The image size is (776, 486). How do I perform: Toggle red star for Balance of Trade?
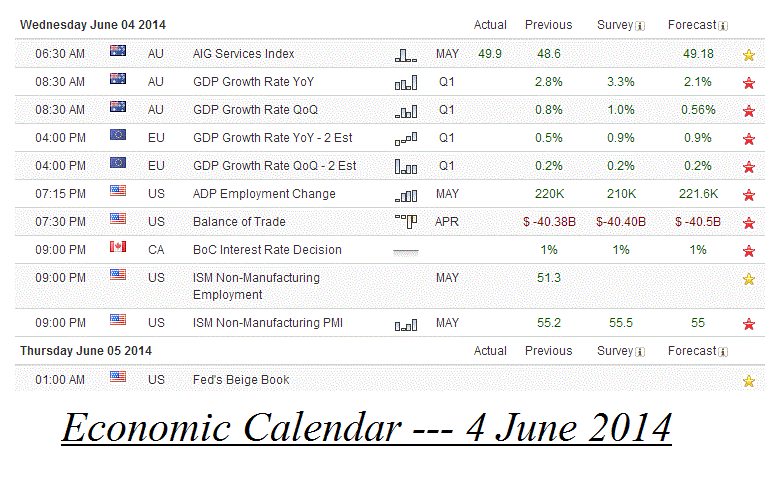point(748,223)
